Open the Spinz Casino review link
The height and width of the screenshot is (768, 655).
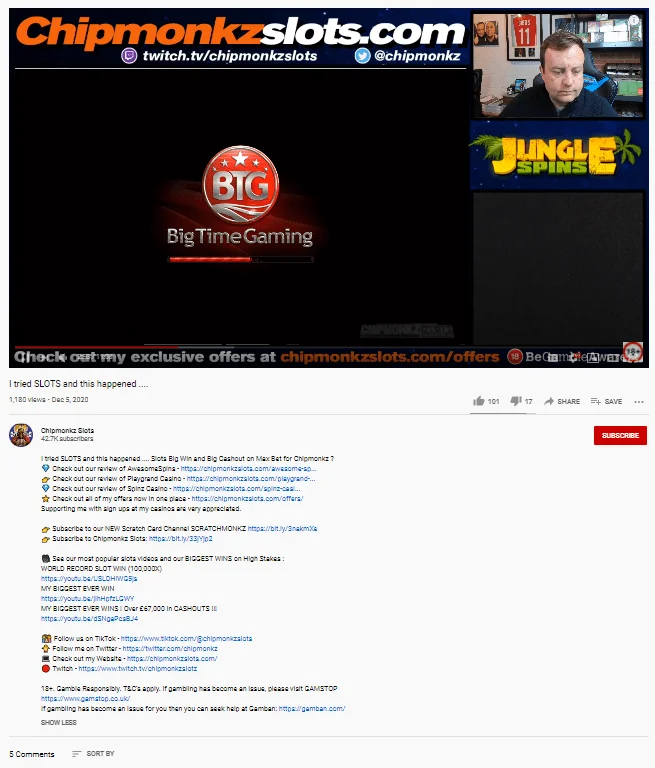237,489
